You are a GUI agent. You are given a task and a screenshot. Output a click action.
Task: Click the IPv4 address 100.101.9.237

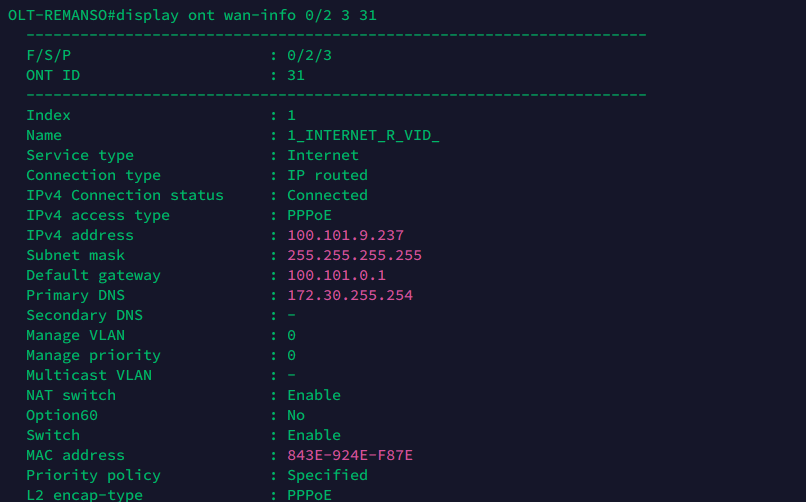coord(345,235)
